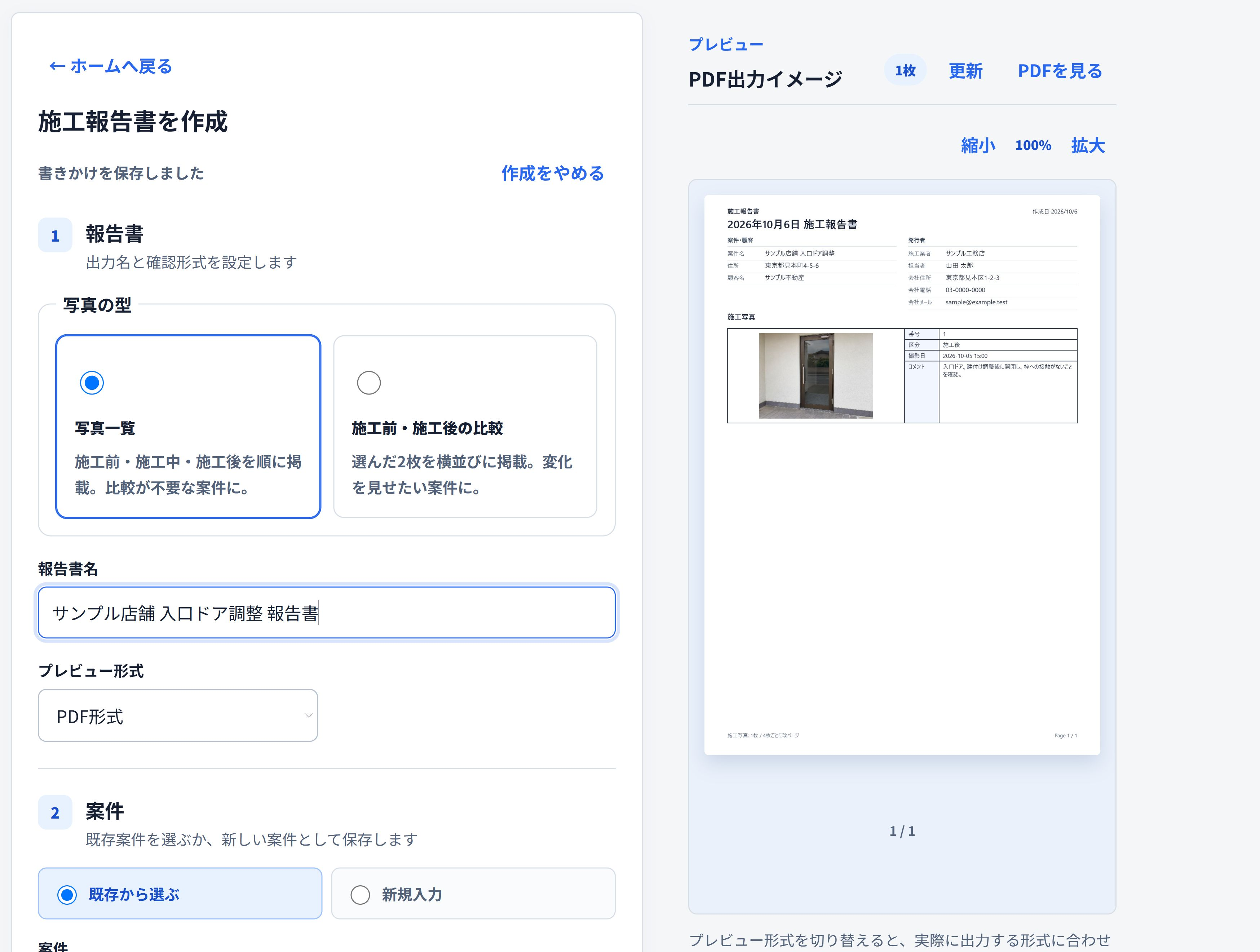Viewport: 1260px width, 952px height.
Task: Click the 100% zoom reset
Action: [1033, 145]
